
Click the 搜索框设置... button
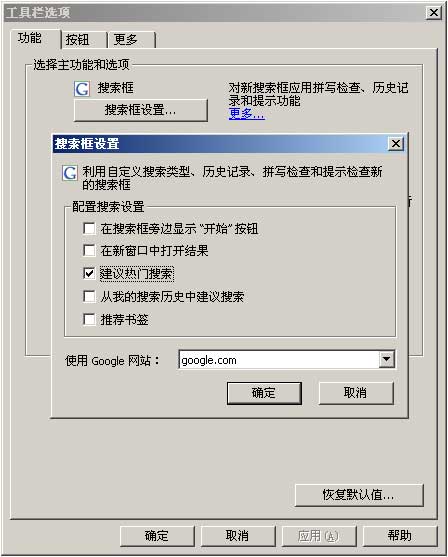coord(140,110)
